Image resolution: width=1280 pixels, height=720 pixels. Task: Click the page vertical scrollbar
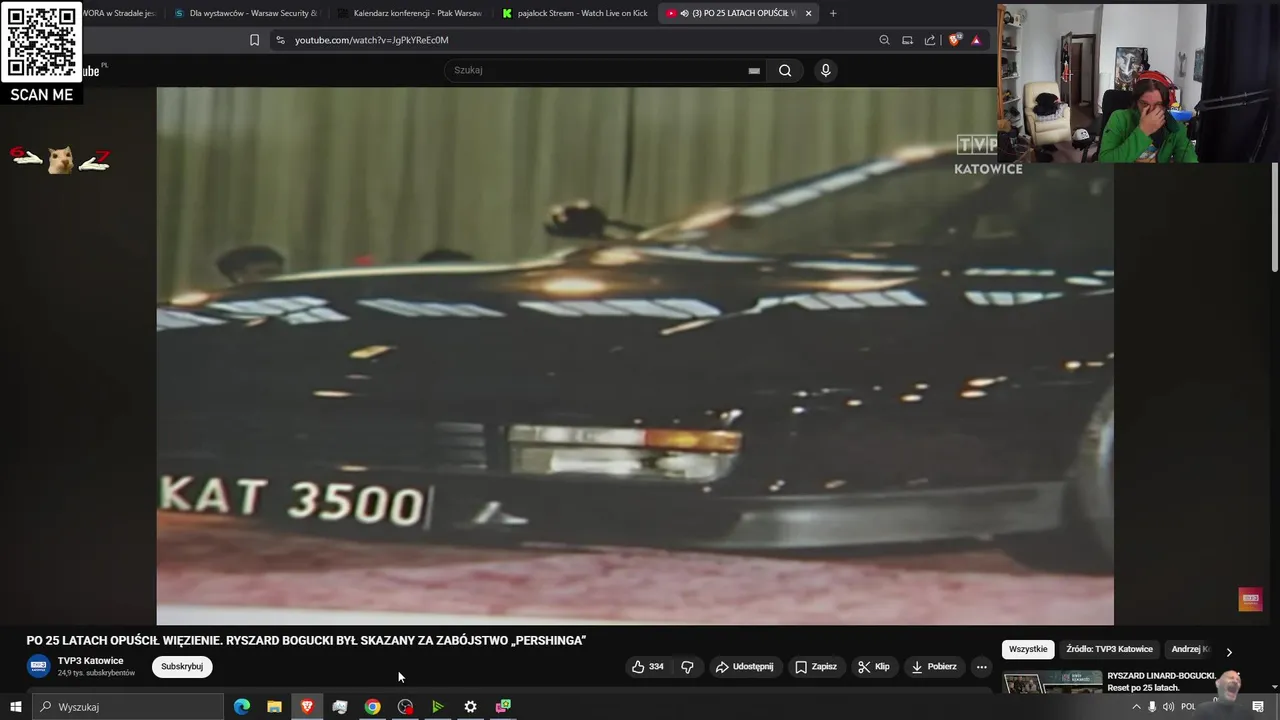pos(1274,215)
